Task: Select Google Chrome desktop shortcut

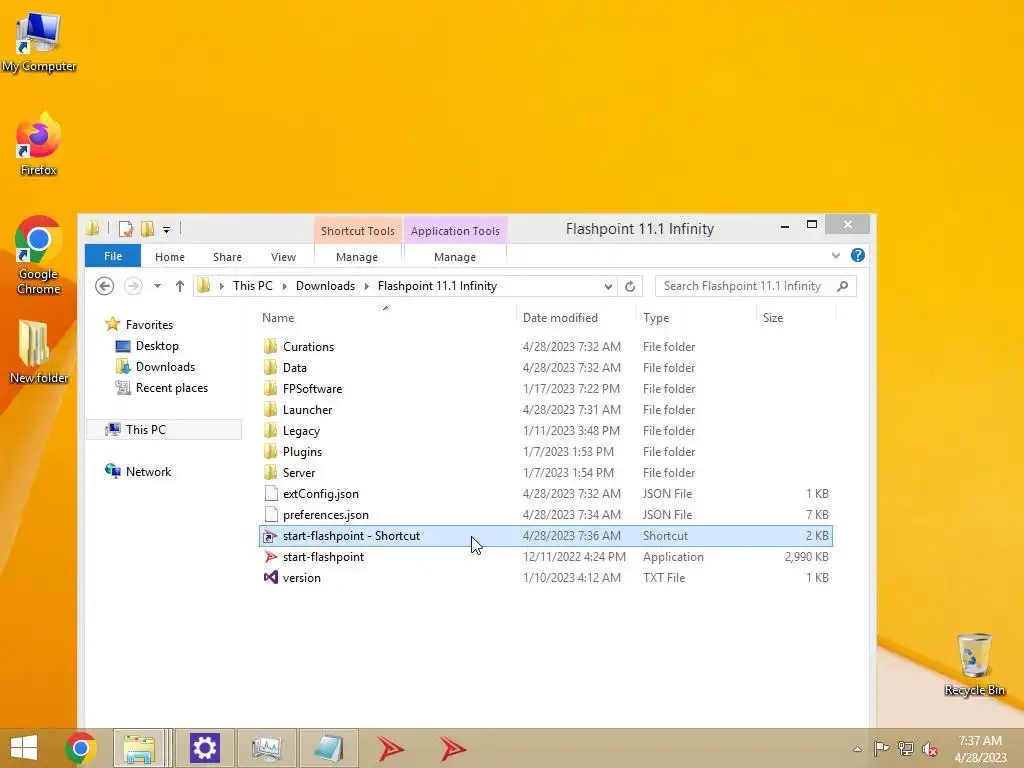Action: (x=39, y=255)
